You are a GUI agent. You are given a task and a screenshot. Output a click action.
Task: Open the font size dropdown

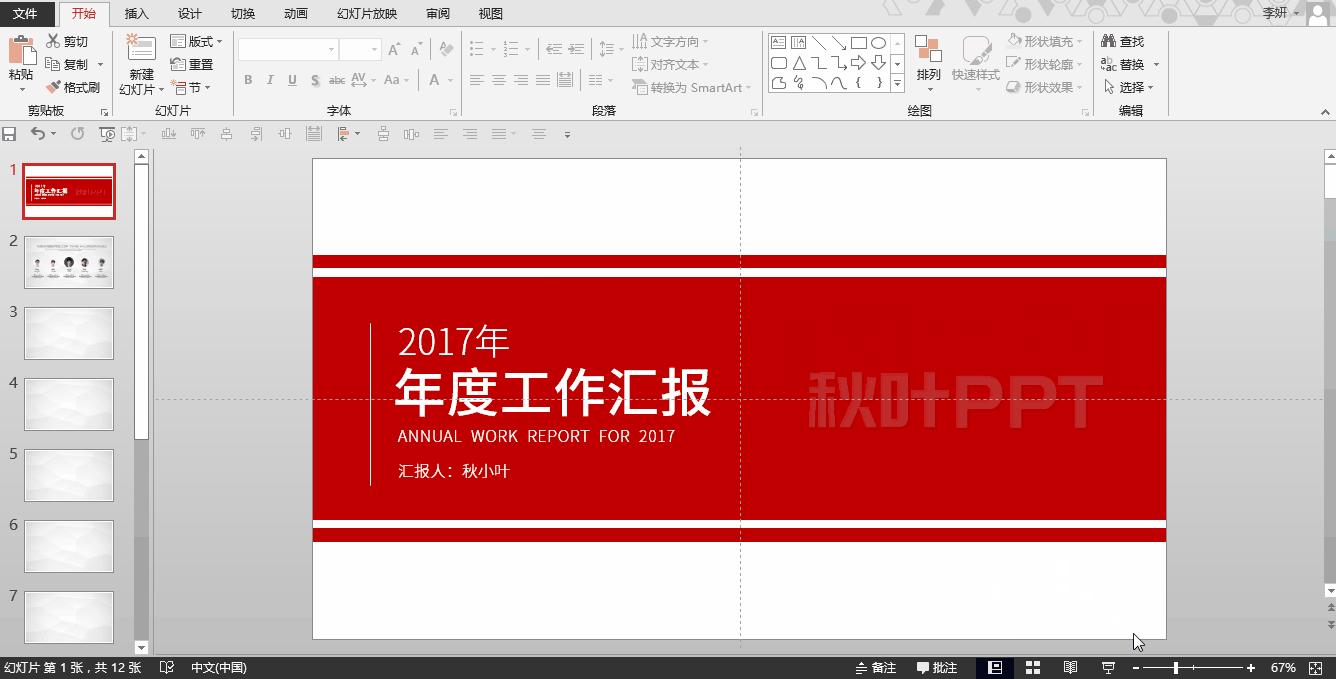(x=375, y=47)
